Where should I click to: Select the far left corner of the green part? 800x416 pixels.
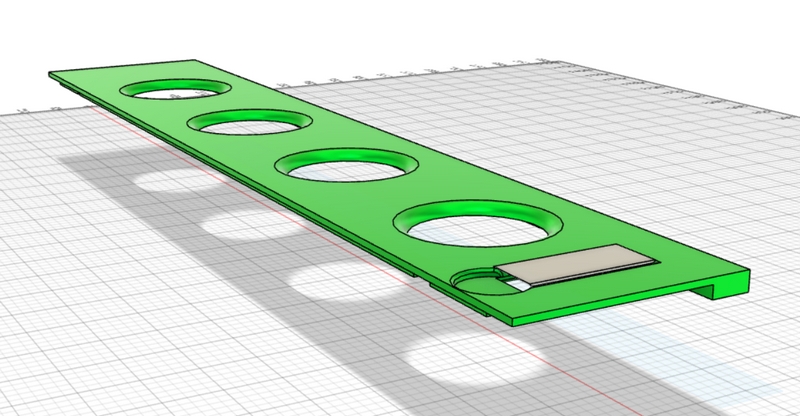click(x=52, y=74)
